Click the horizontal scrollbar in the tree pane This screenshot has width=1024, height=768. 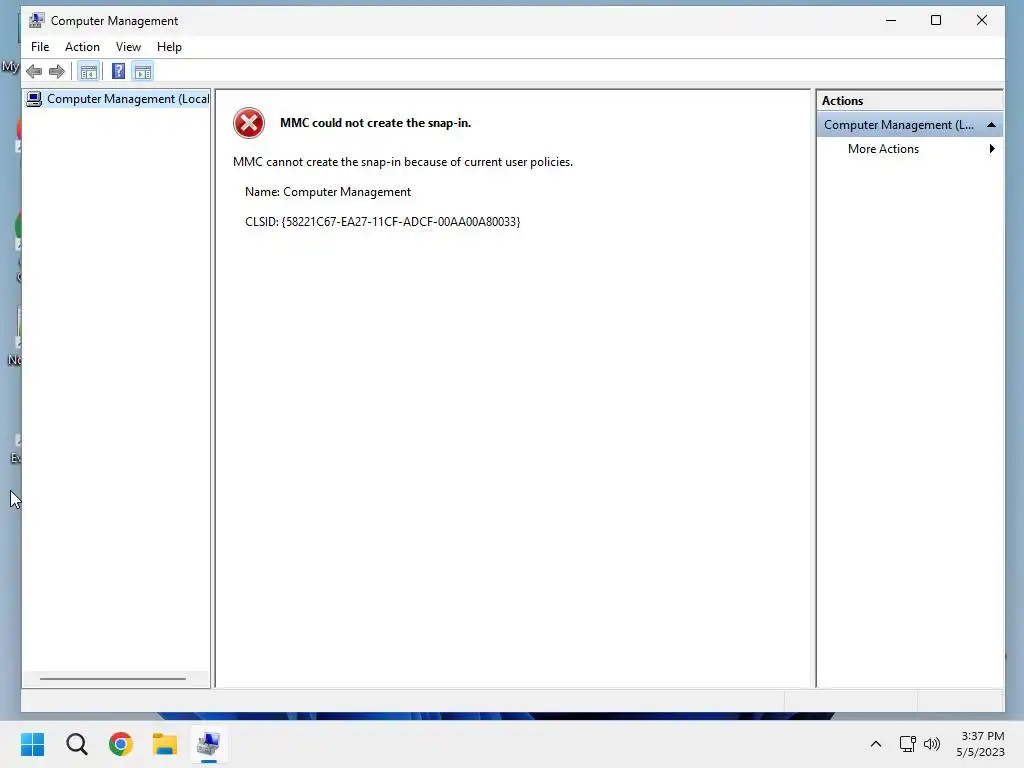point(113,679)
